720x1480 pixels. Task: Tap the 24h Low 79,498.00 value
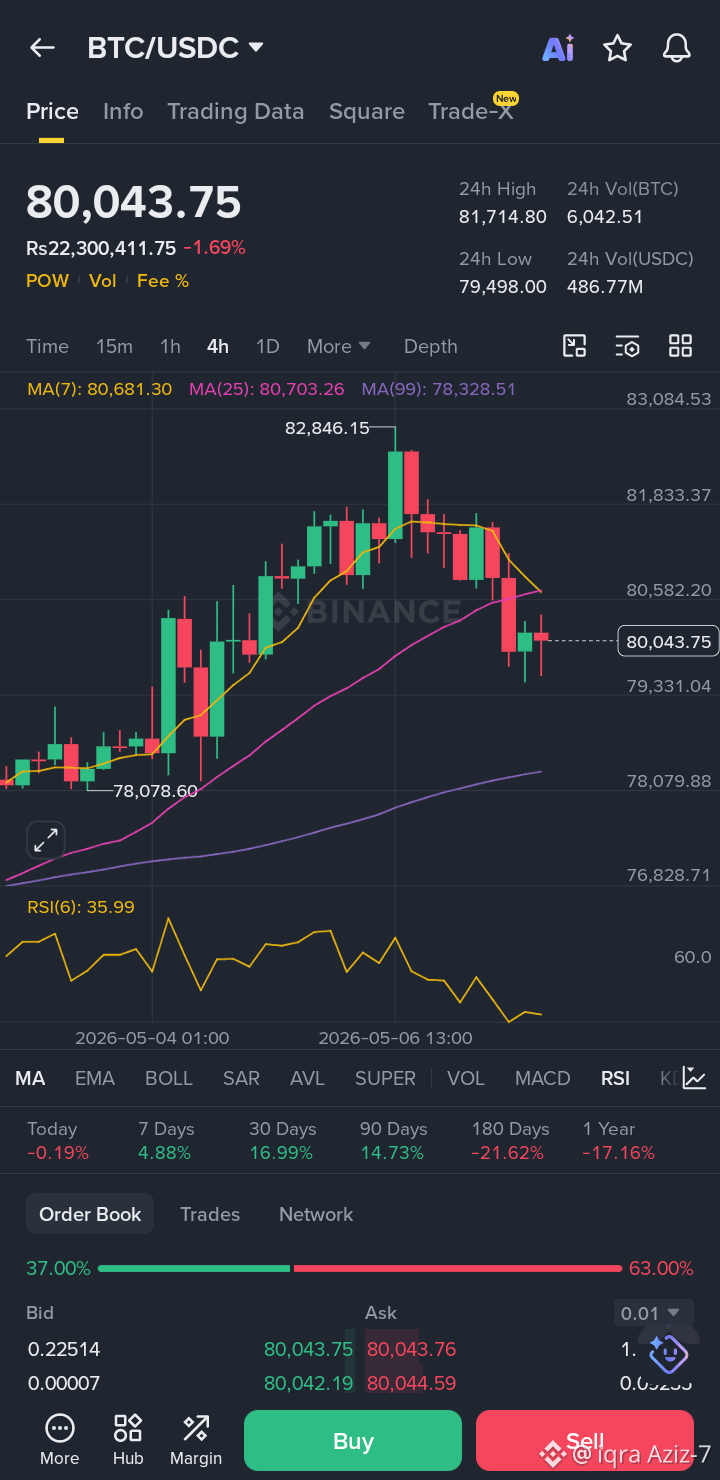(x=503, y=287)
